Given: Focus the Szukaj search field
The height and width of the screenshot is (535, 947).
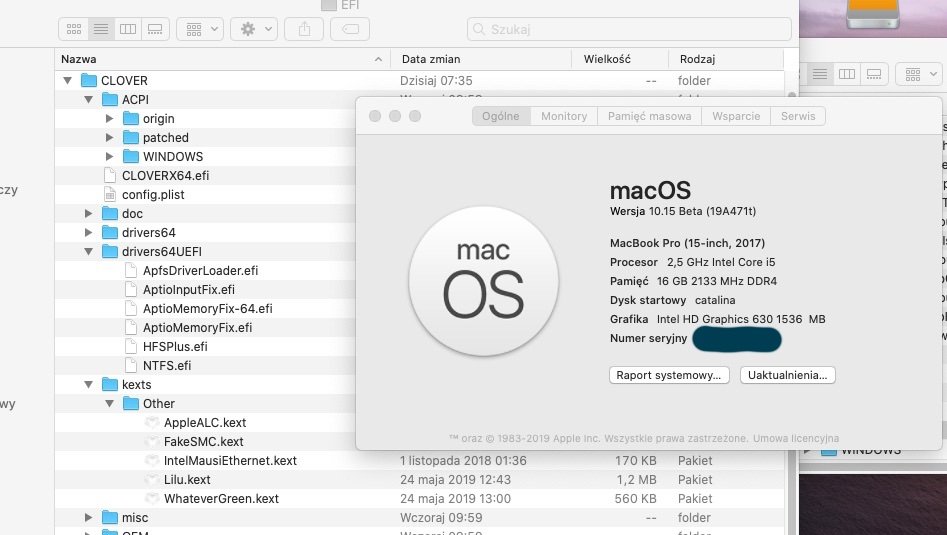Looking at the screenshot, I should coord(629,29).
